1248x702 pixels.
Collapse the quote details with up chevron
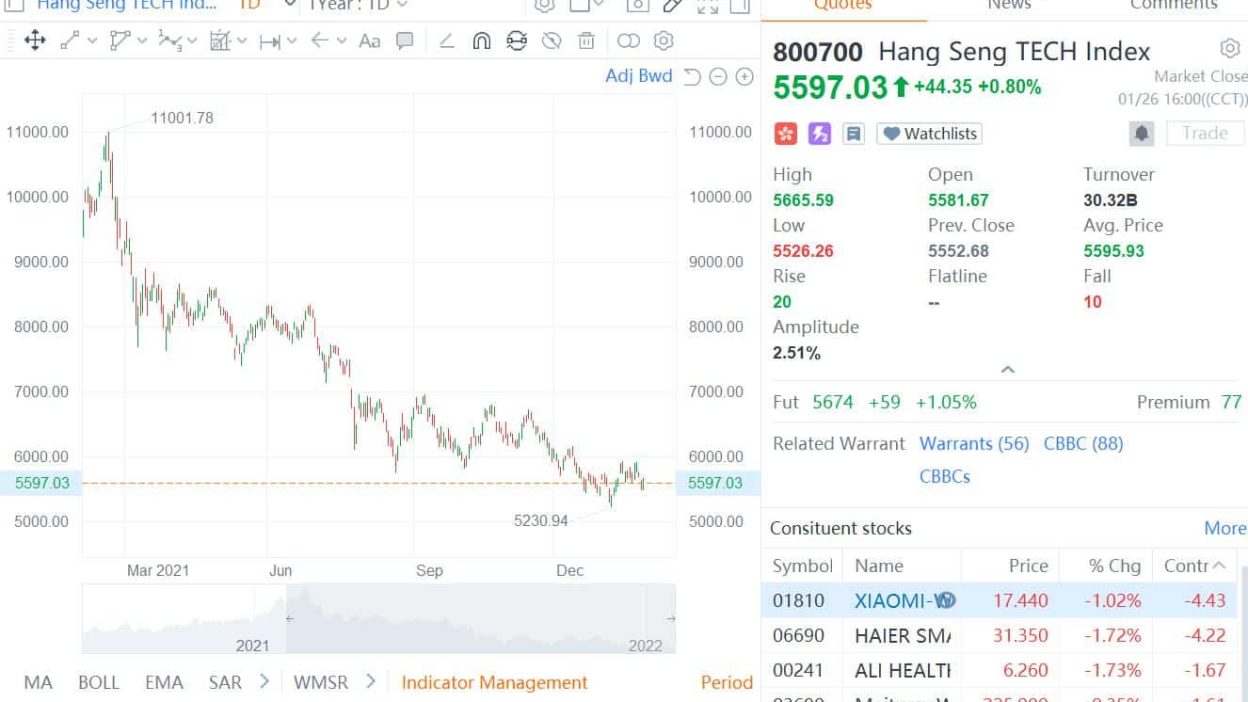1008,370
